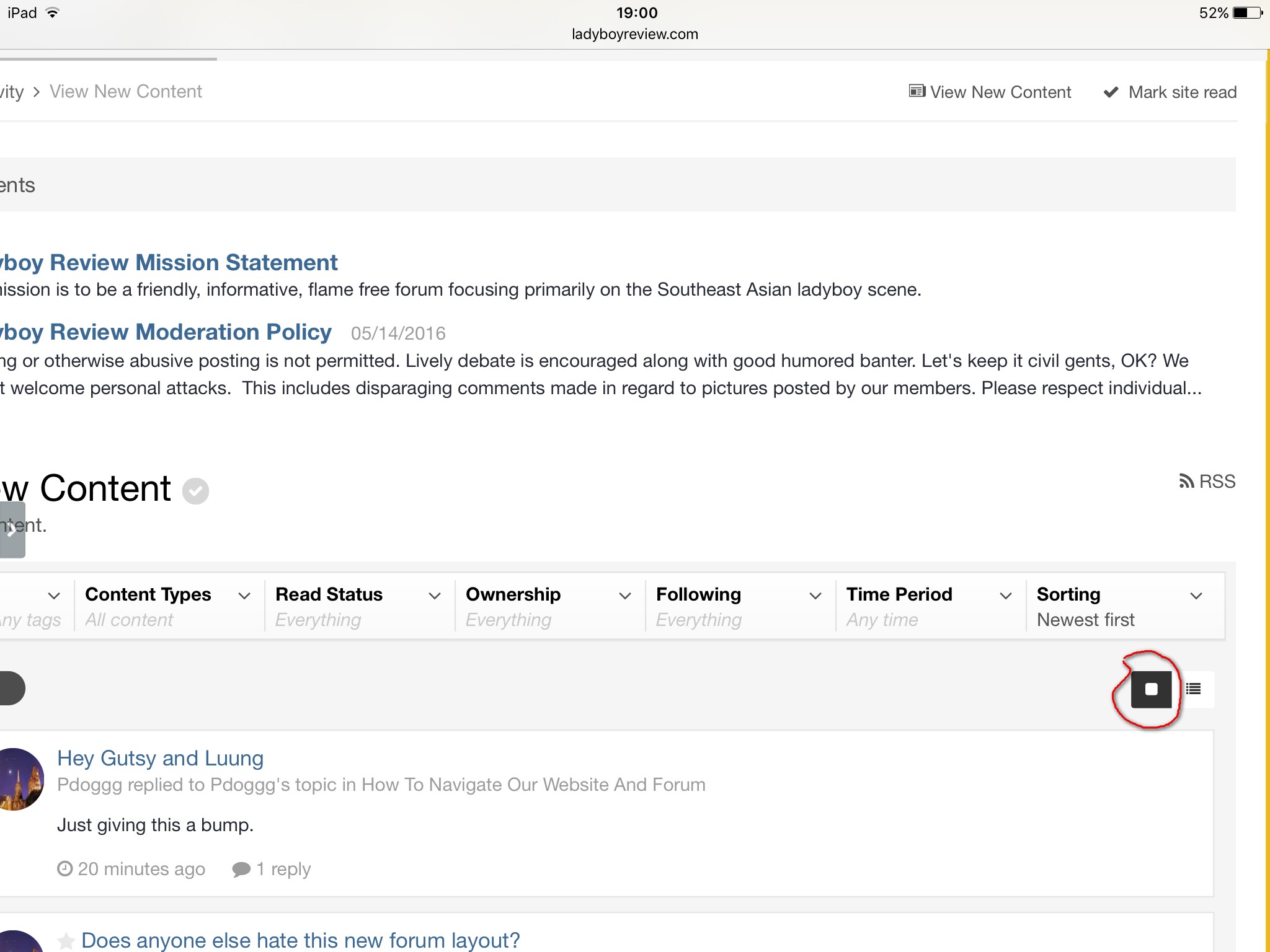Click the Mark site read checkmark icon
This screenshot has width=1270, height=952.
click(x=1111, y=92)
